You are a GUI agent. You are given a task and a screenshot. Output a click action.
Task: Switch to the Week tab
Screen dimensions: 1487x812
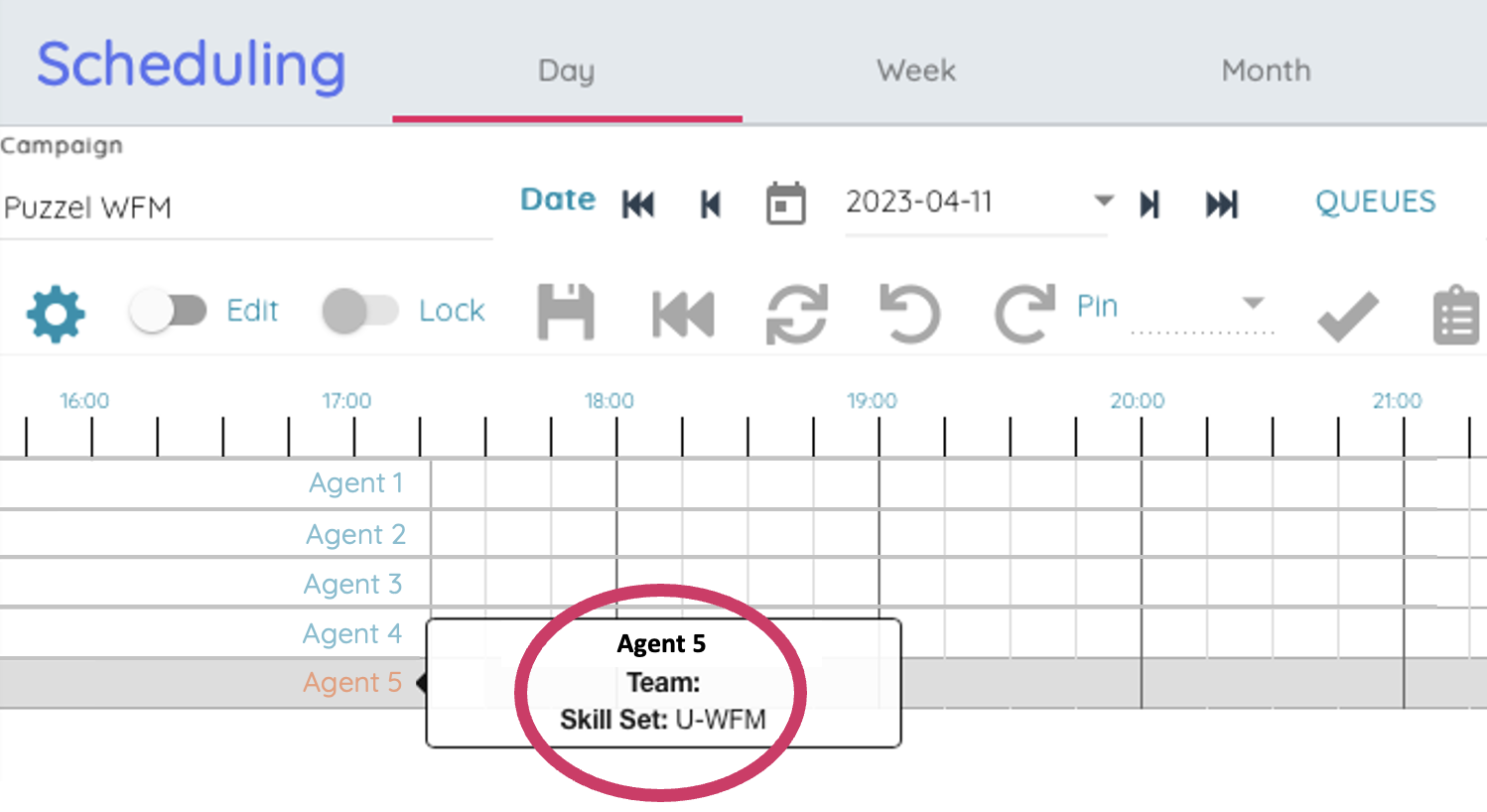[916, 70]
